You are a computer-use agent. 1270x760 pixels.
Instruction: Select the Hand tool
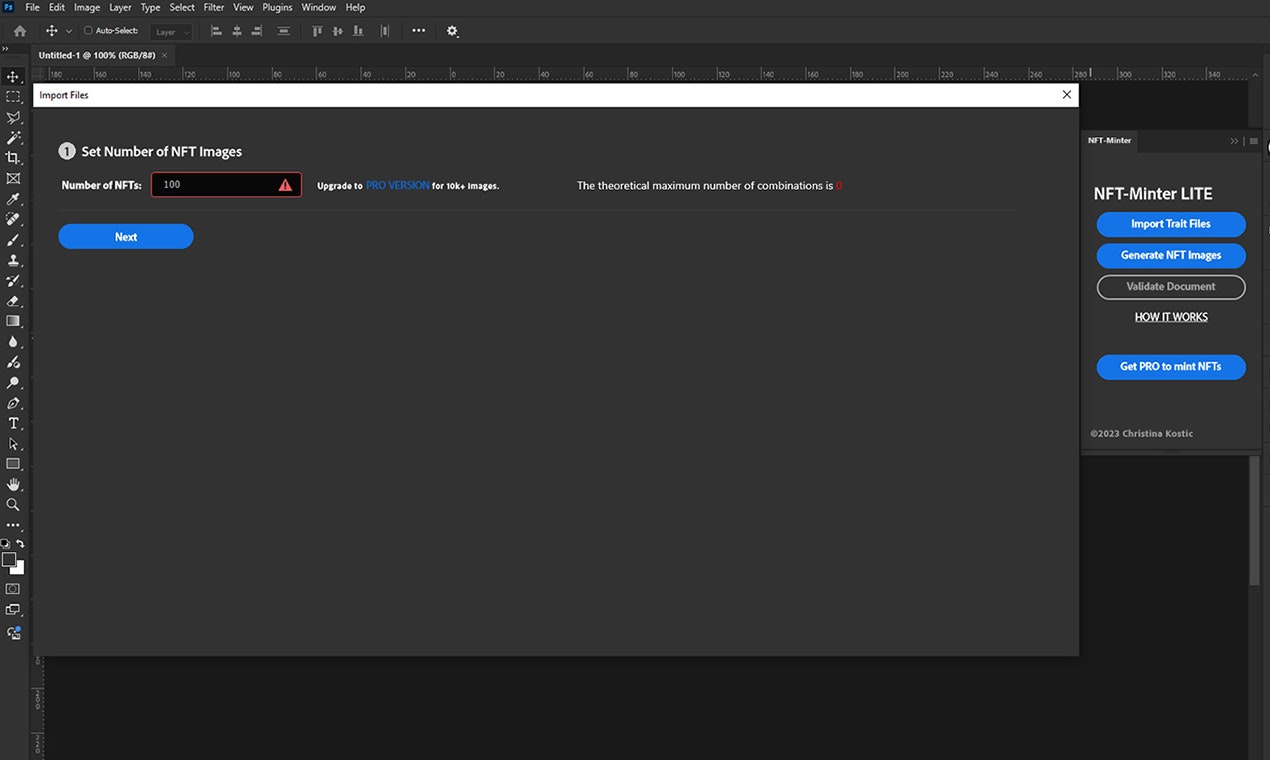13,485
